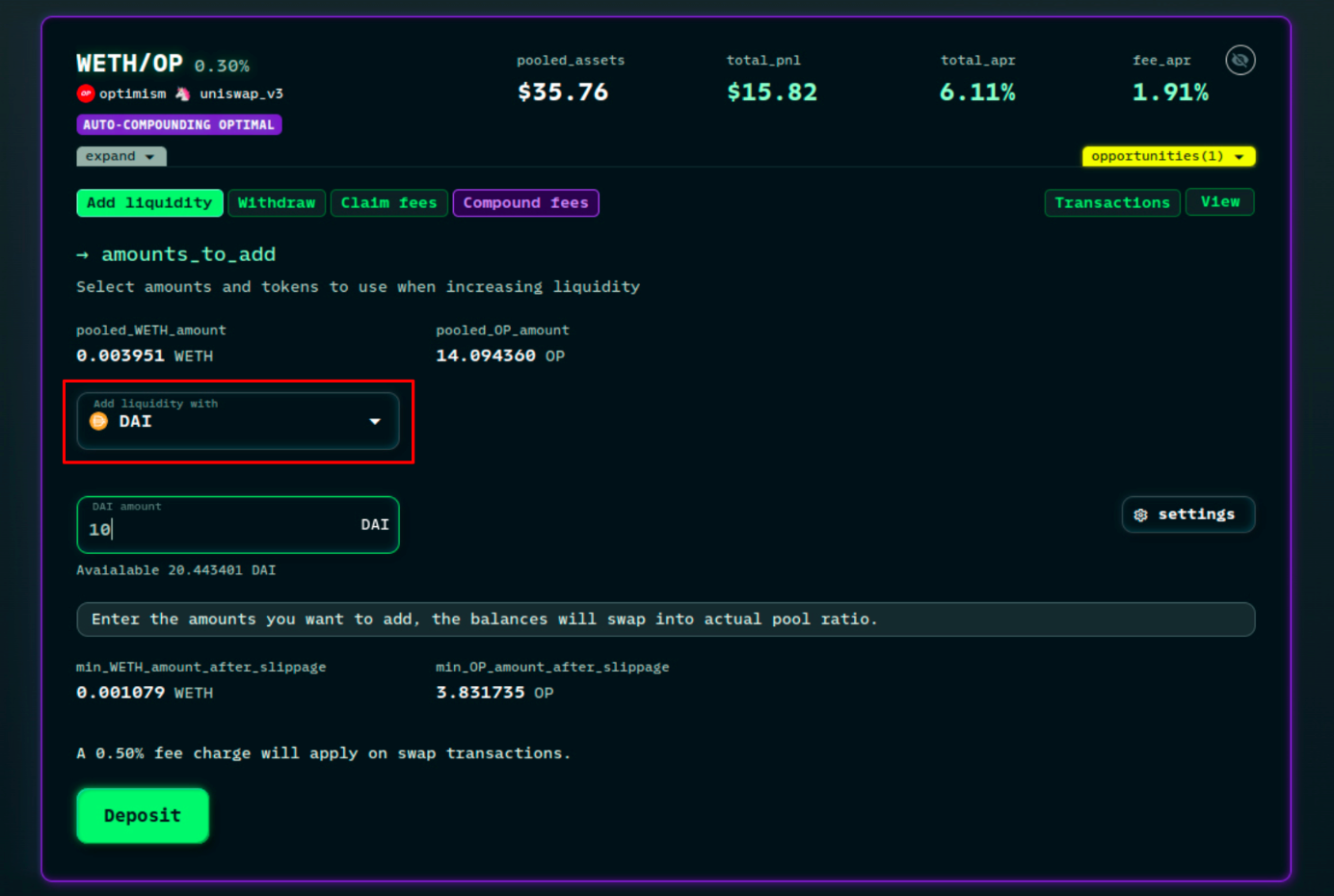Click the Available 20.443401 DAI balance
This screenshot has width=1334, height=896.
[x=176, y=570]
